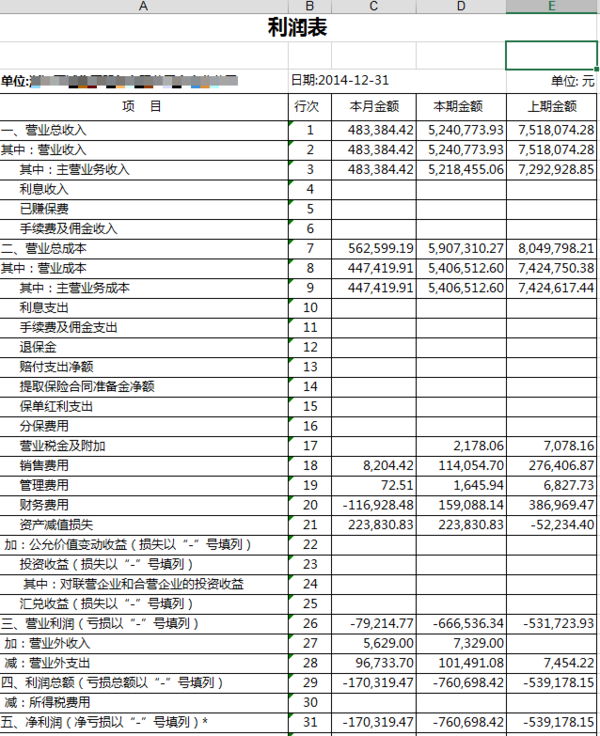Select the 上期金额 header cell
This screenshot has width=600, height=736.
pyautogui.click(x=552, y=107)
